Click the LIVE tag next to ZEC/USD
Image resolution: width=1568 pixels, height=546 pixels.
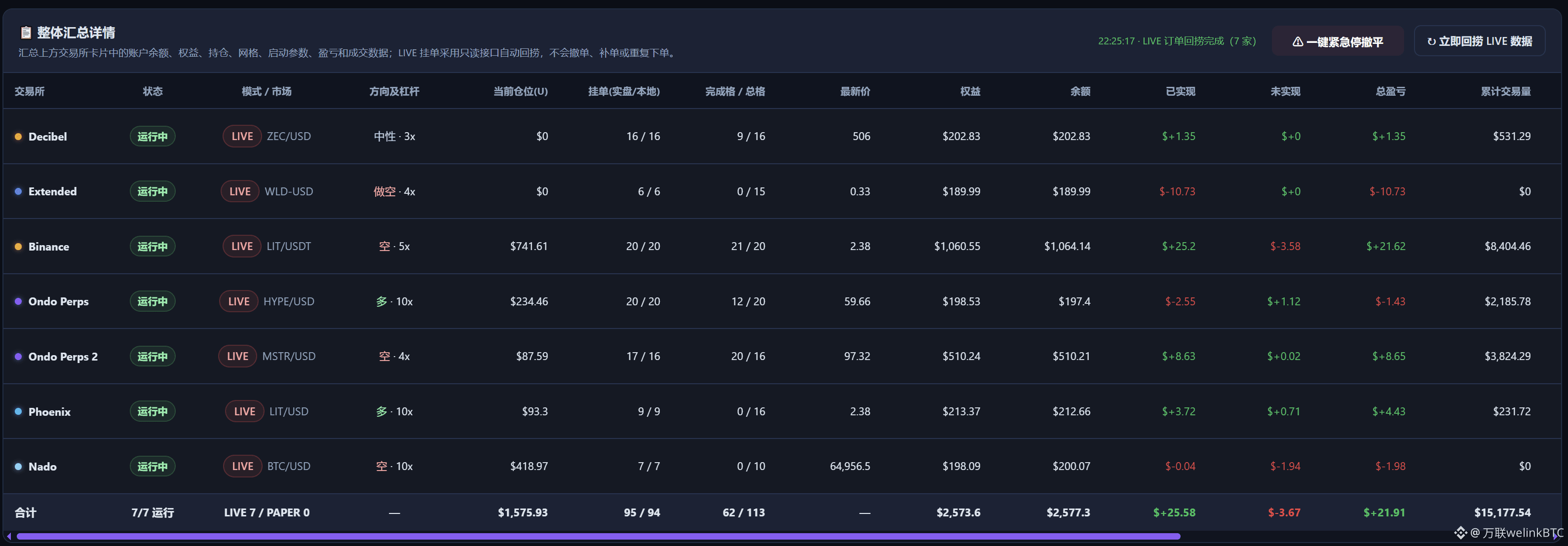pos(242,137)
